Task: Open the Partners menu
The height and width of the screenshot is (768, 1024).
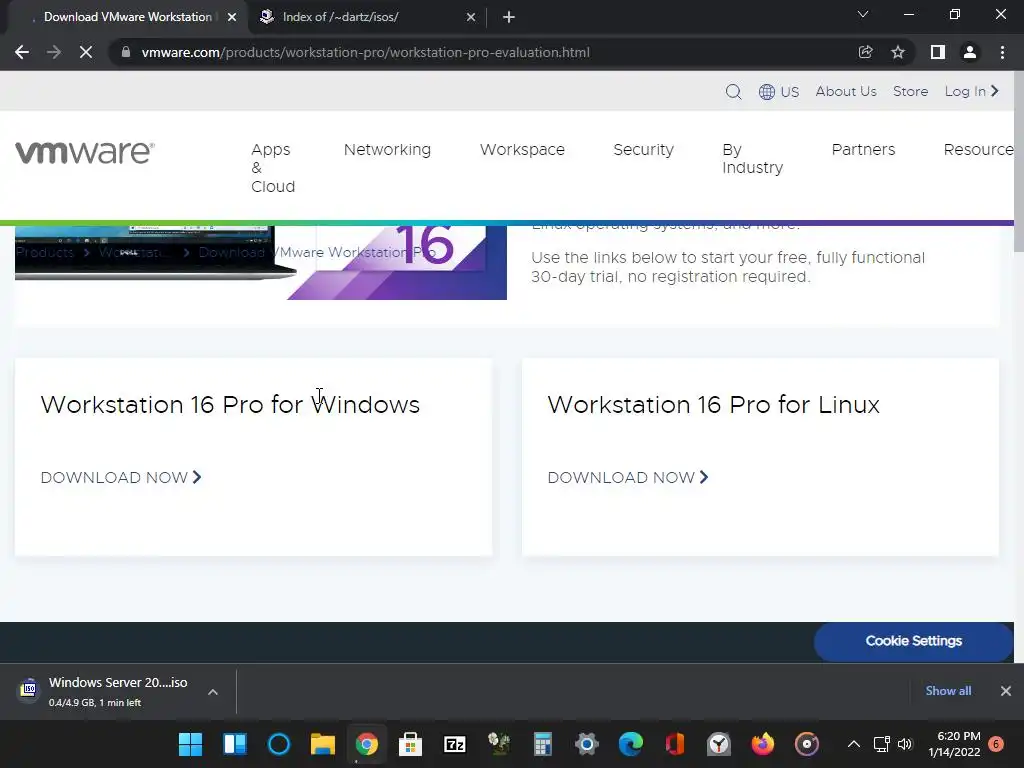Action: tap(863, 150)
